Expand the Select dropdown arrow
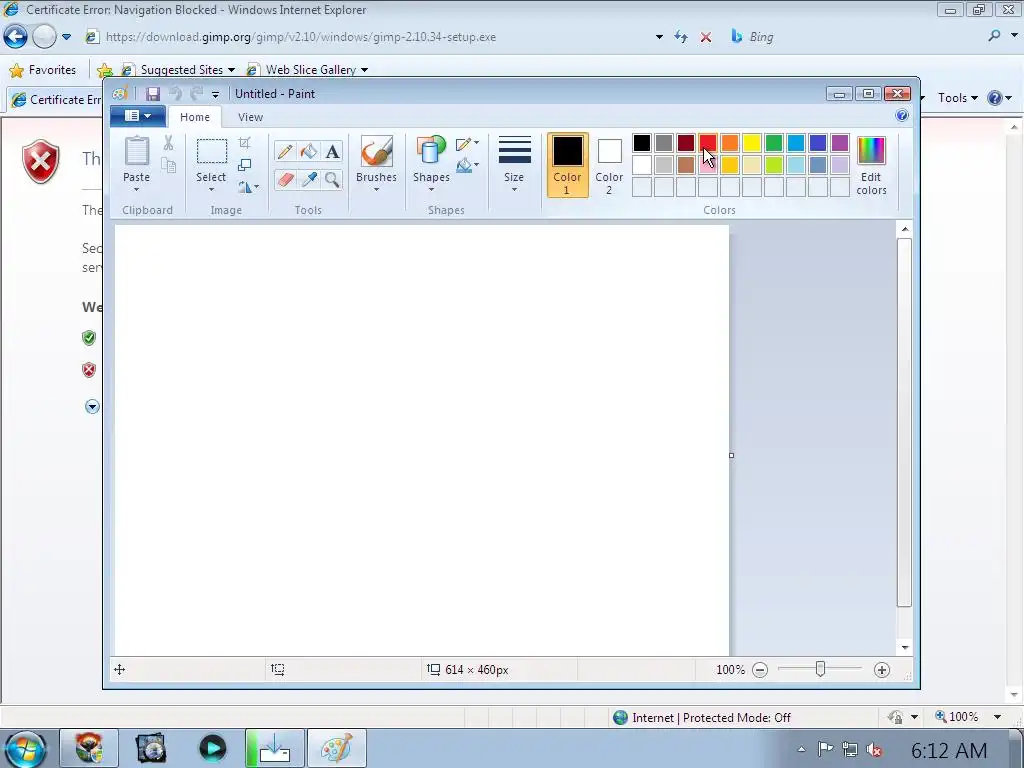This screenshot has width=1024, height=768. (x=212, y=190)
